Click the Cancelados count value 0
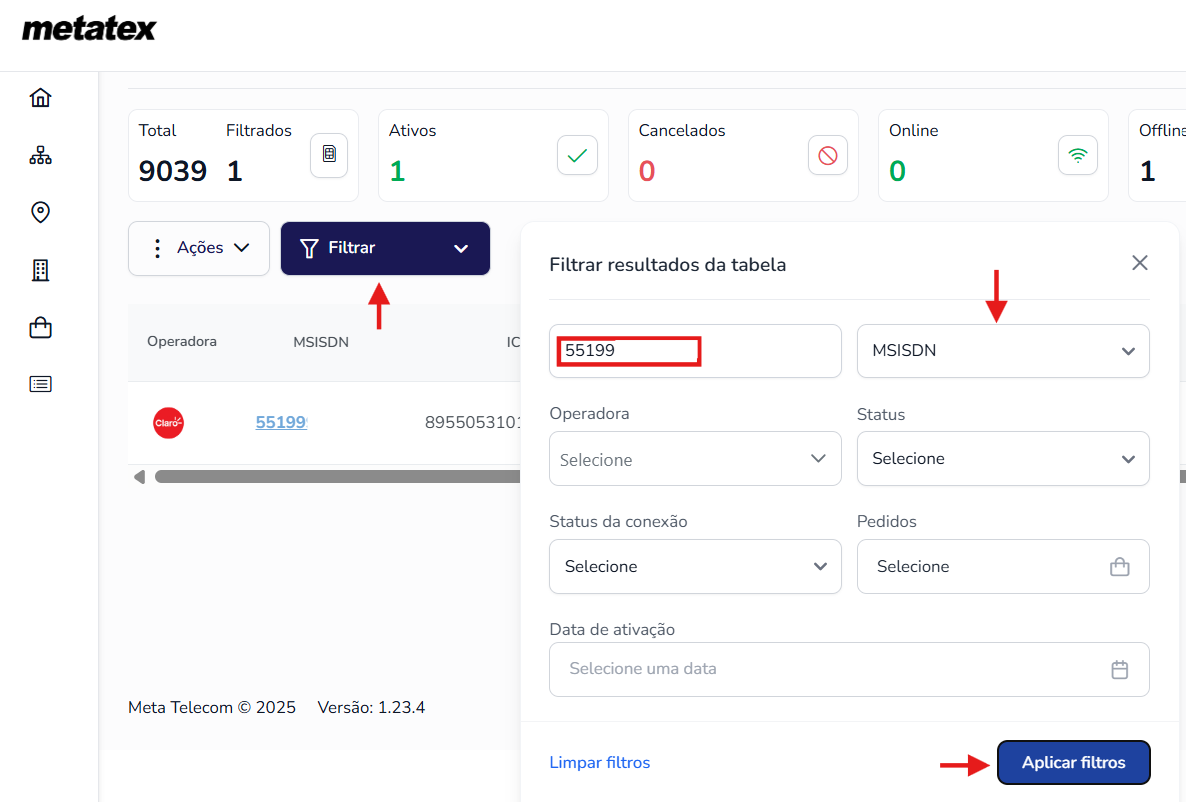Screen dimensions: 1186x802 pyautogui.click(x=647, y=171)
